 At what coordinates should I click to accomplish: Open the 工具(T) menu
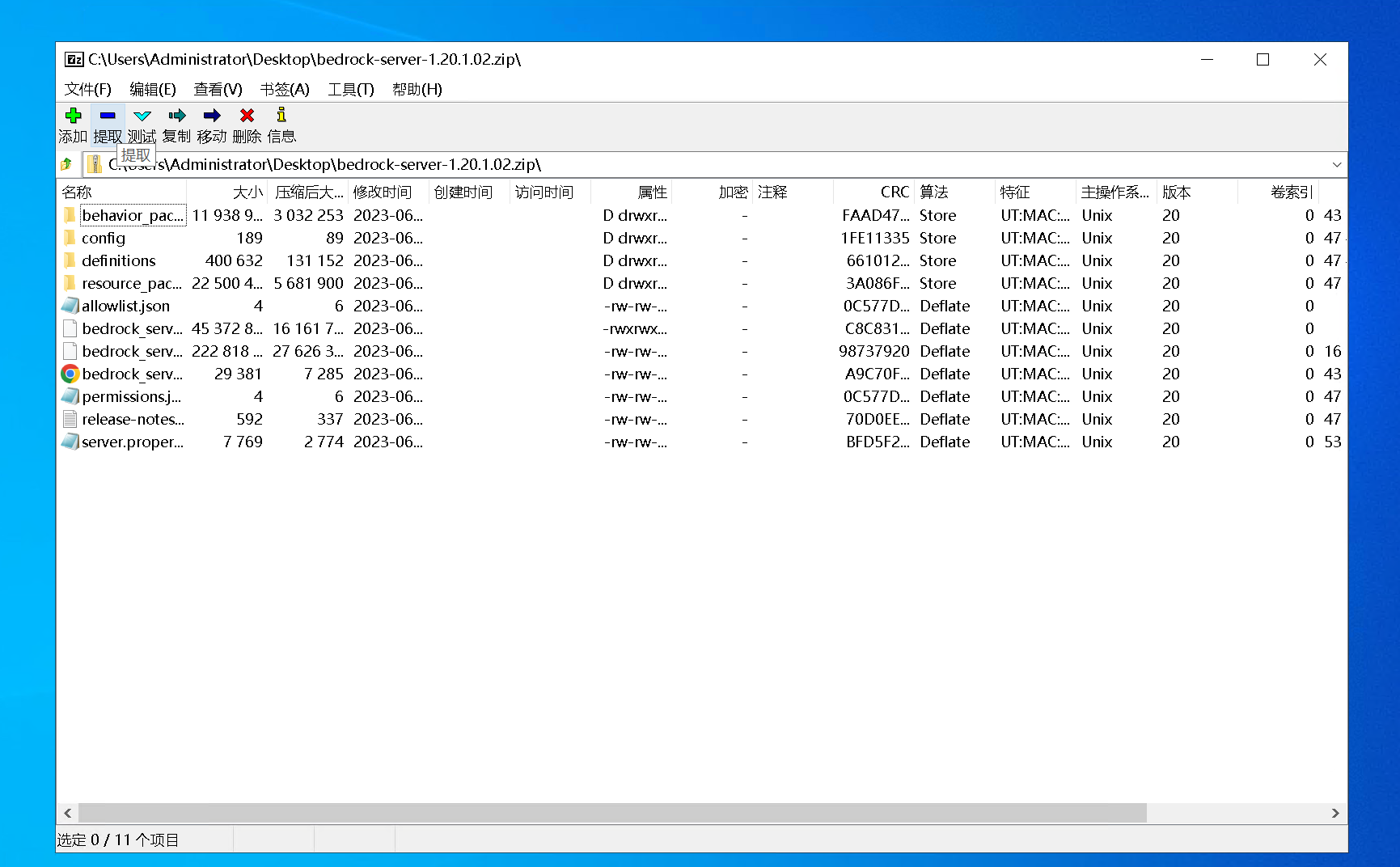(x=350, y=89)
